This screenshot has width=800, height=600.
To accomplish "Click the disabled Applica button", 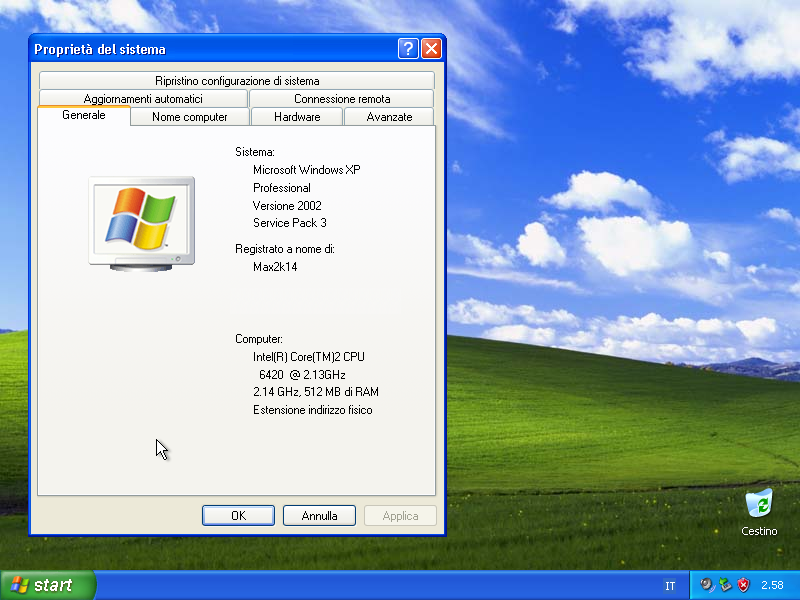I will tap(401, 516).
